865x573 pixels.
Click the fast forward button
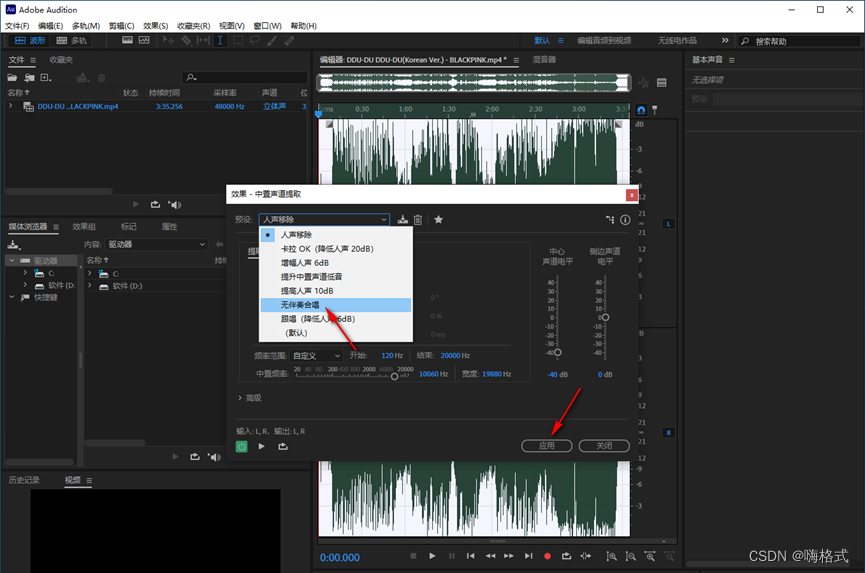click(x=509, y=556)
